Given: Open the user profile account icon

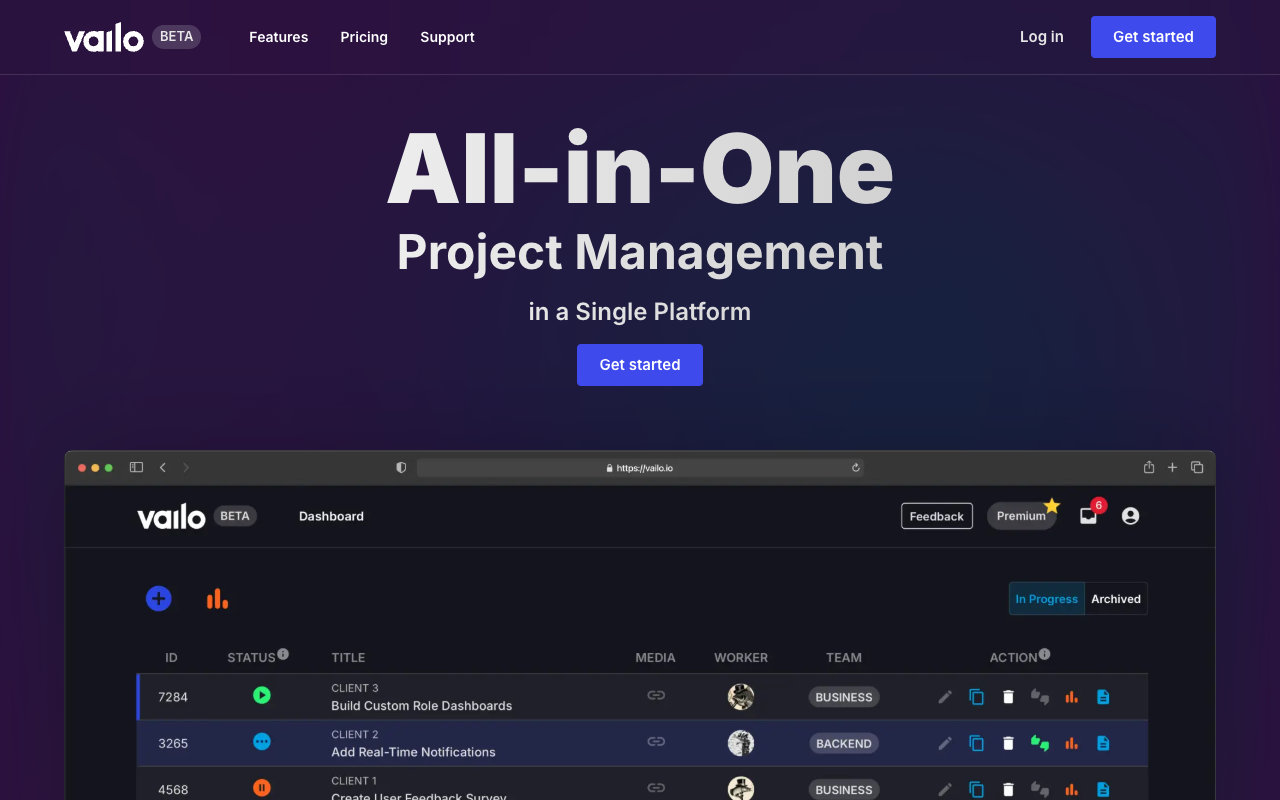Looking at the screenshot, I should coord(1129,515).
